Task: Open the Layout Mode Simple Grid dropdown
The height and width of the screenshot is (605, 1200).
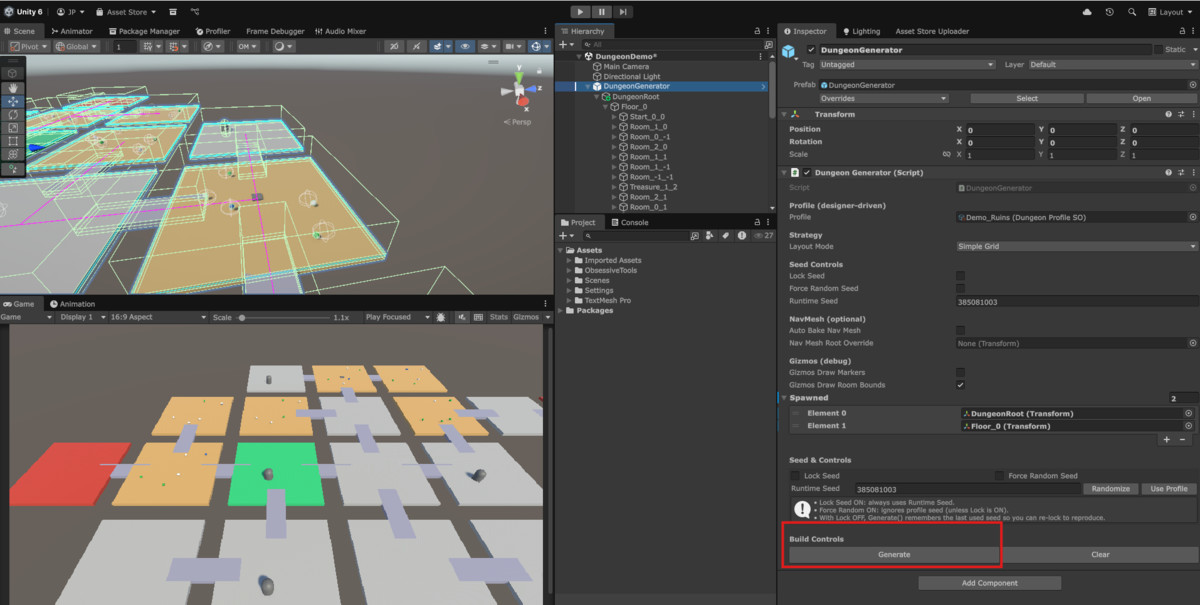Action: coord(1076,246)
